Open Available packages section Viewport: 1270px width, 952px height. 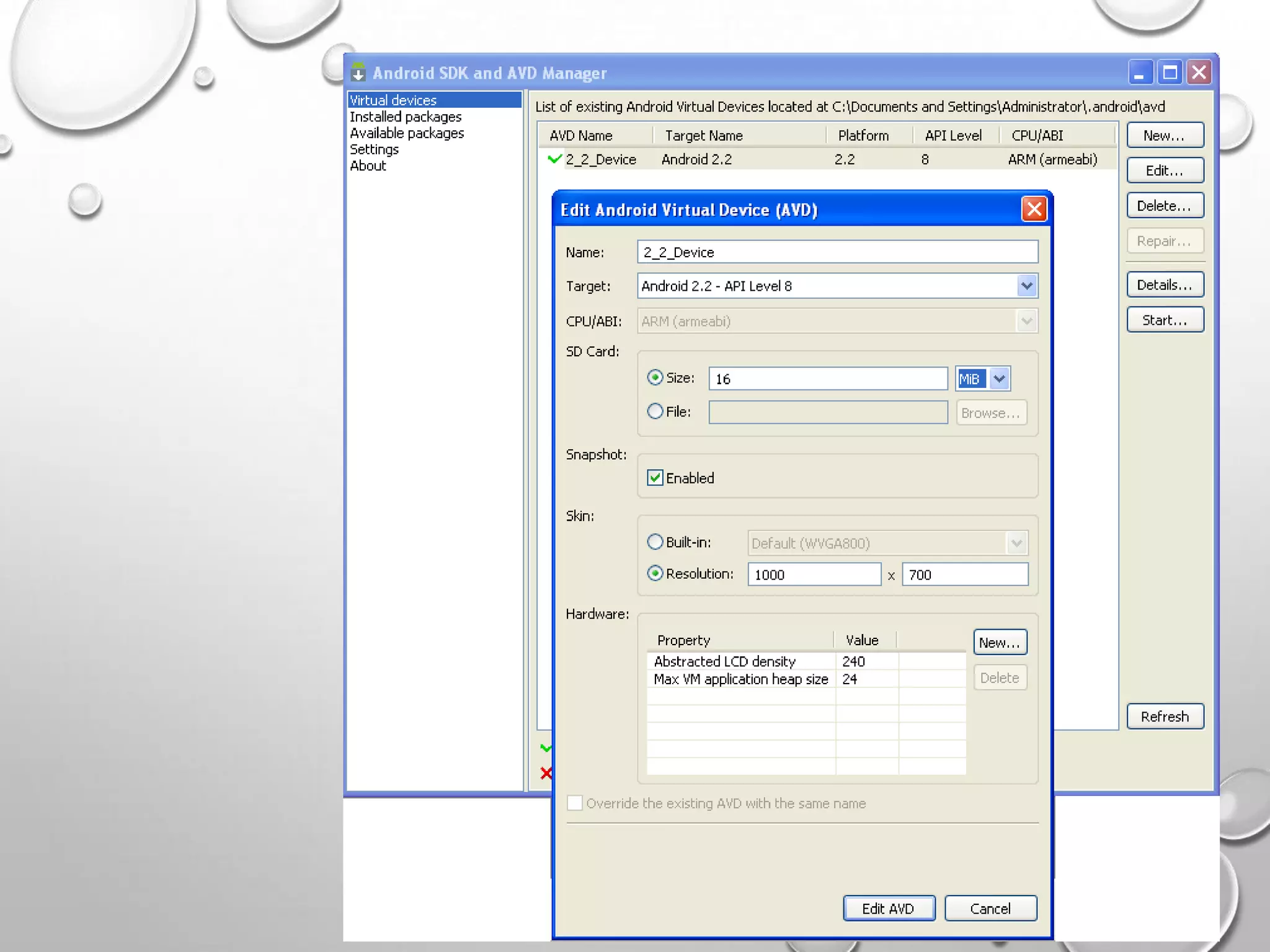tap(407, 133)
